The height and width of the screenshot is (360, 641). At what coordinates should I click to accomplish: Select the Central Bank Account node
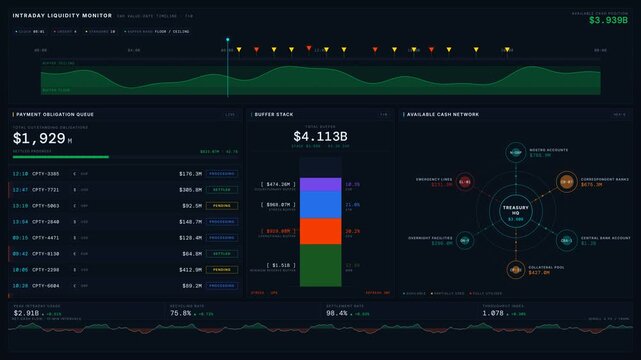point(567,240)
